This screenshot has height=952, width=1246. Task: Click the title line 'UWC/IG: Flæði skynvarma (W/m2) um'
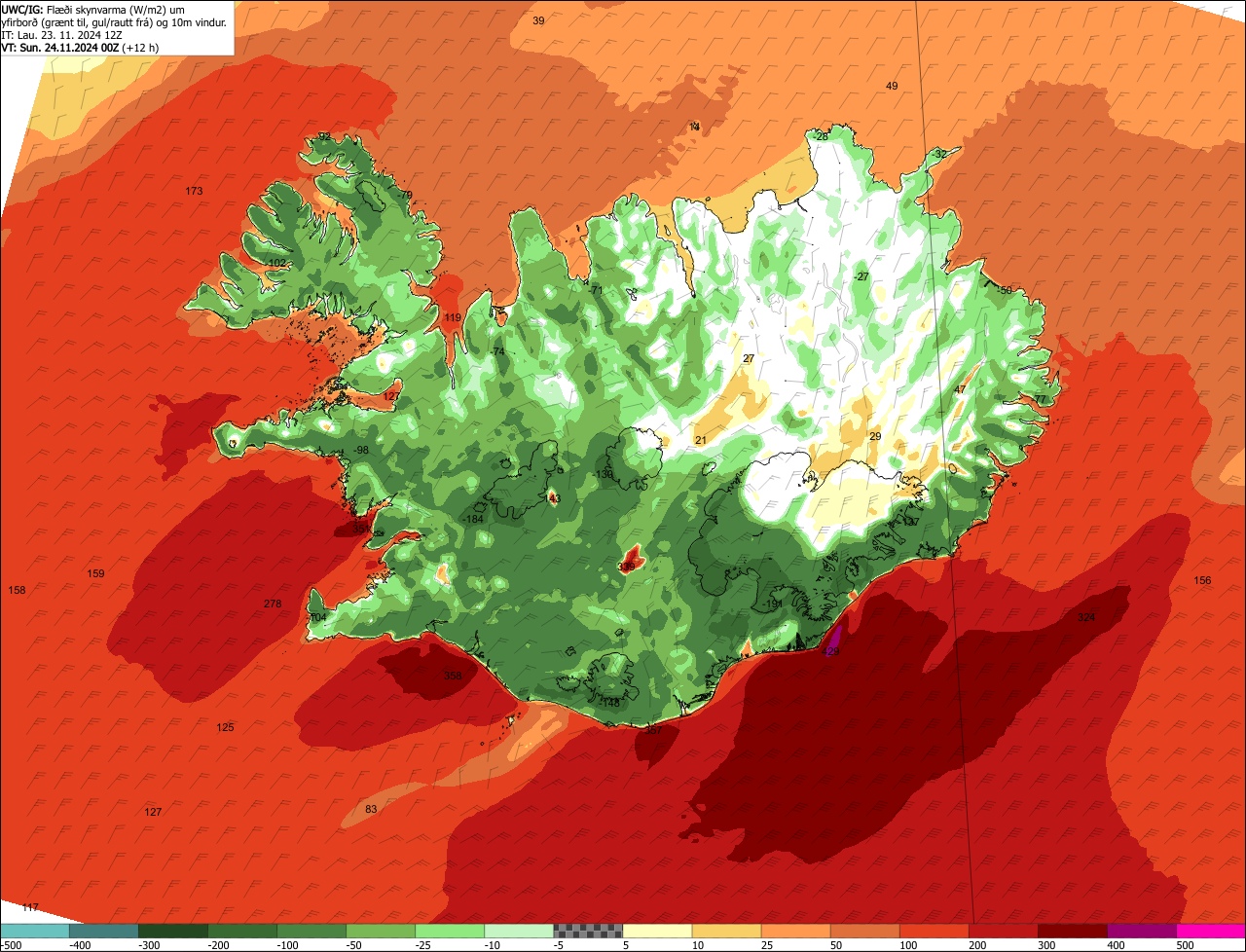coord(93,9)
